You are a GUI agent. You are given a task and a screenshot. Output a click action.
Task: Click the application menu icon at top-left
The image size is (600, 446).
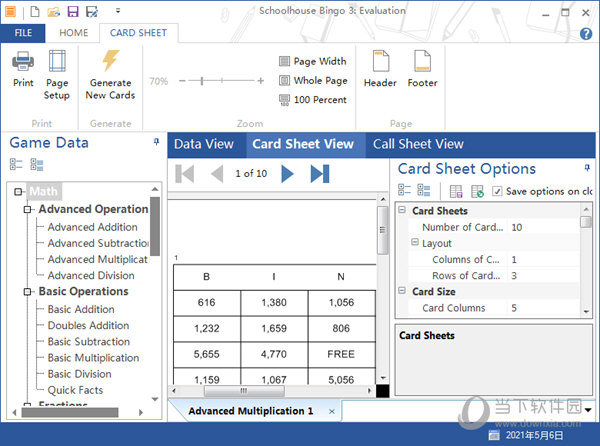pos(10,11)
